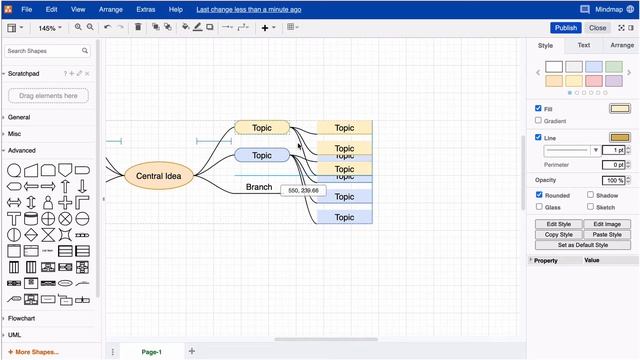Enable the Glass checkbox

pyautogui.click(x=539, y=207)
